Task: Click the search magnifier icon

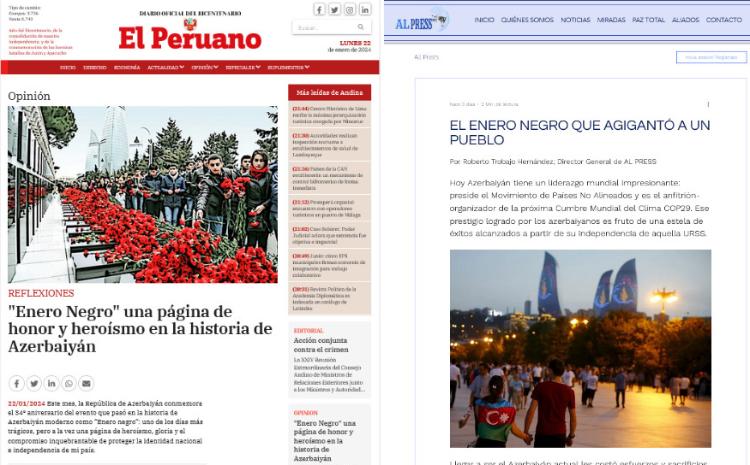Action: point(361,28)
